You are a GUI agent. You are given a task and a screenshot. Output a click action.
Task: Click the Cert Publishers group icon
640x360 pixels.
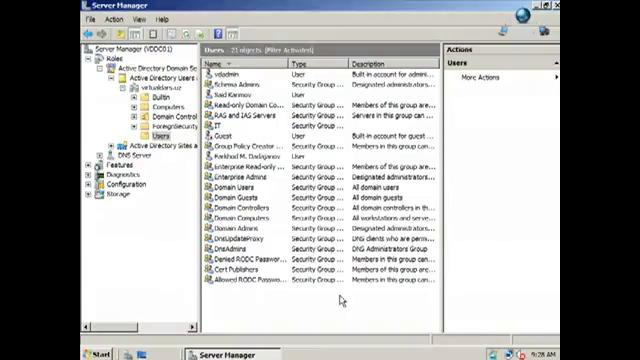click(x=209, y=269)
